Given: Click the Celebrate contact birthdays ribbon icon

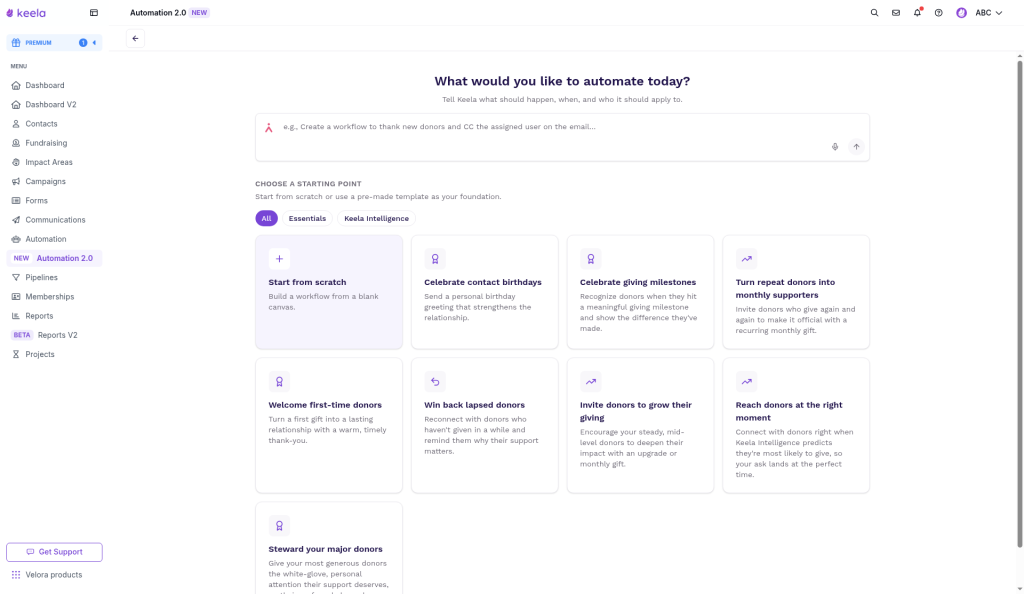Looking at the screenshot, I should 435,259.
